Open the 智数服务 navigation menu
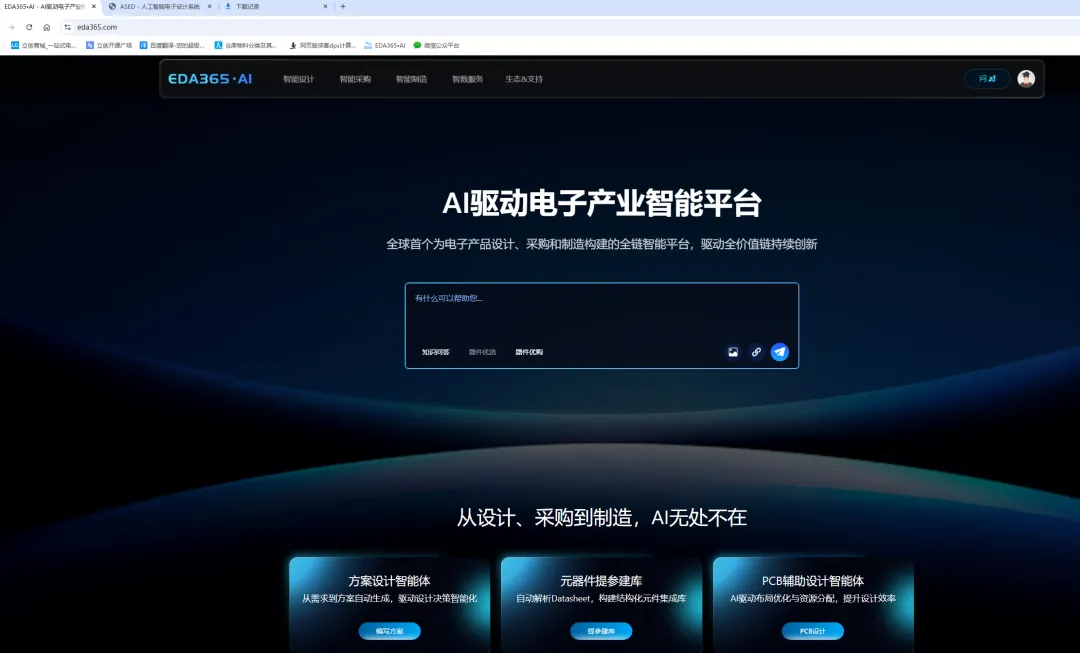Image resolution: width=1080 pixels, height=653 pixels. tap(467, 79)
